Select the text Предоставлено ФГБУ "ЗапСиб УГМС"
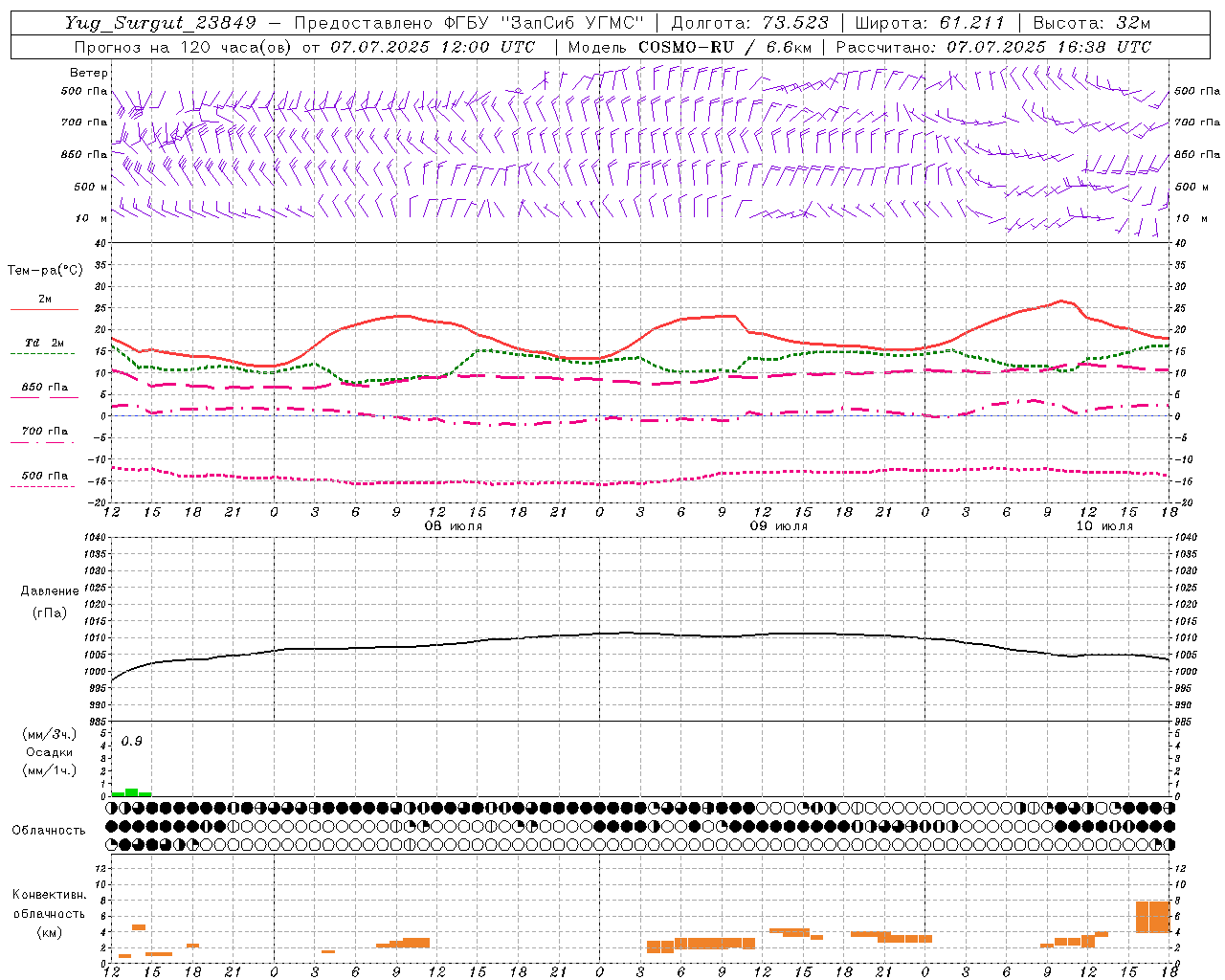 [470, 23]
